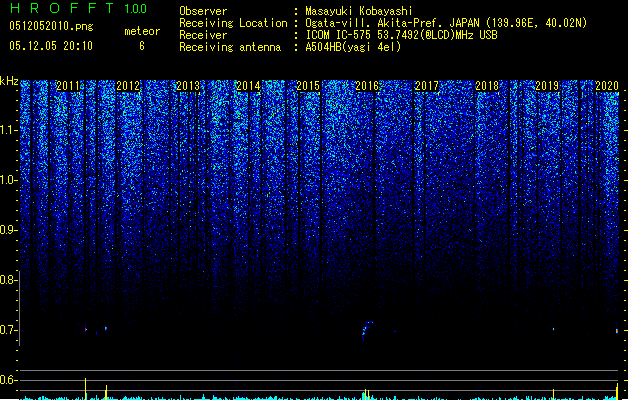
Task: Click the 2016 time marker
Action: tap(367, 86)
